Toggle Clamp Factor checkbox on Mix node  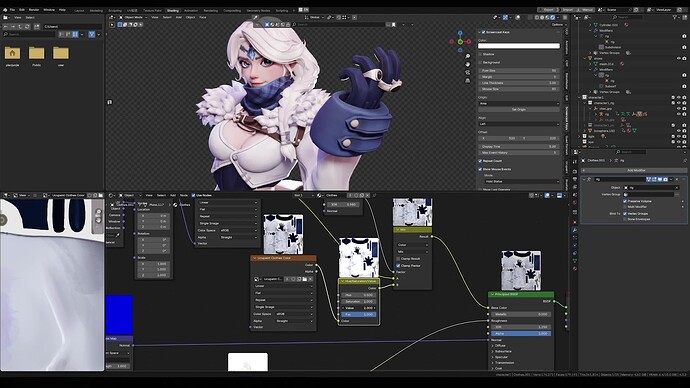398,266
